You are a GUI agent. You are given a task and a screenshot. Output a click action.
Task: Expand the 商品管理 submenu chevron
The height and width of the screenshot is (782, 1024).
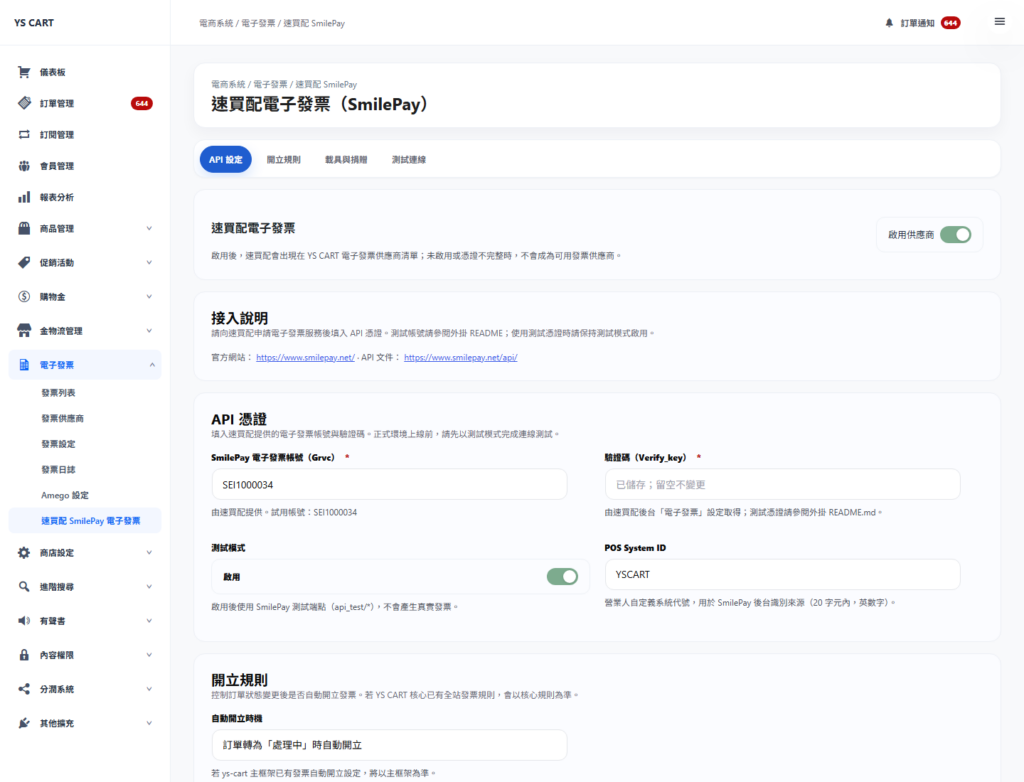pyautogui.click(x=150, y=229)
